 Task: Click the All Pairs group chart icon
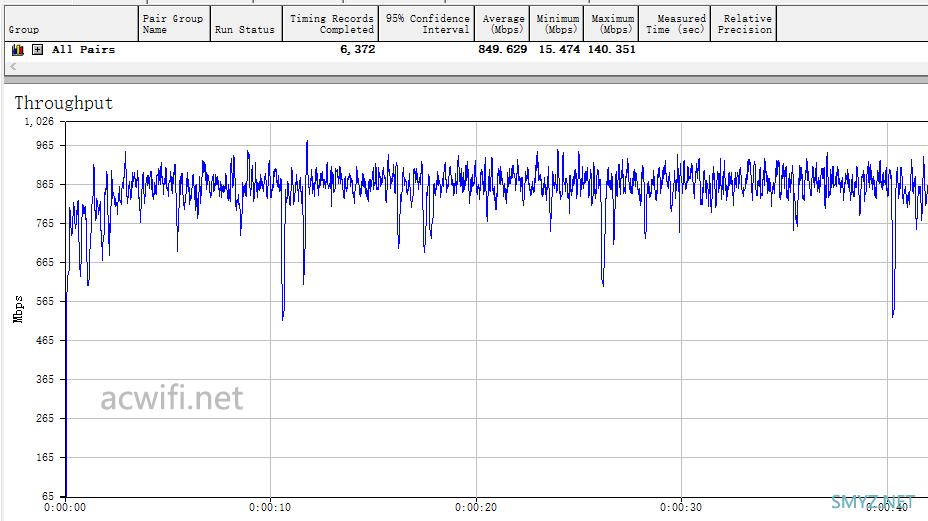pos(17,49)
